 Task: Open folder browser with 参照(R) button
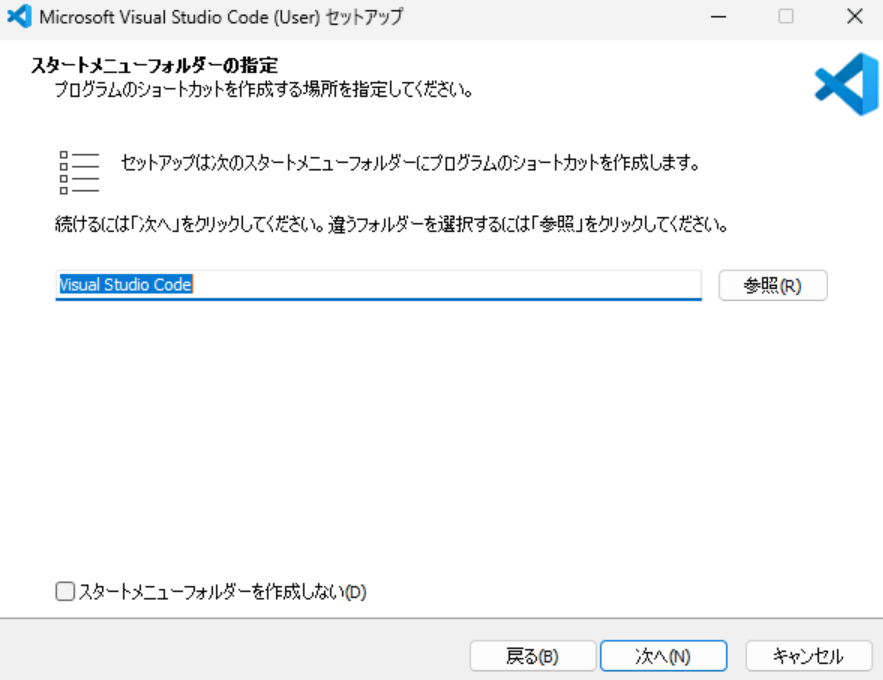(772, 285)
